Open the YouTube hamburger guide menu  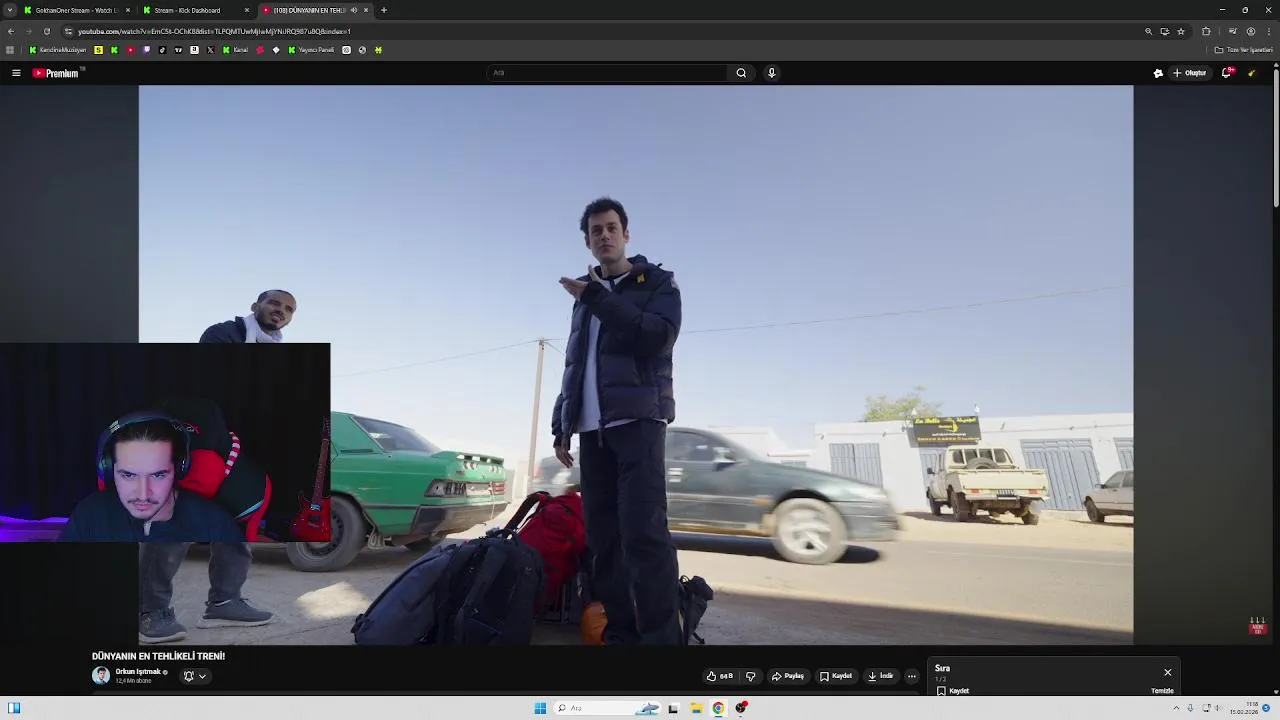click(16, 73)
